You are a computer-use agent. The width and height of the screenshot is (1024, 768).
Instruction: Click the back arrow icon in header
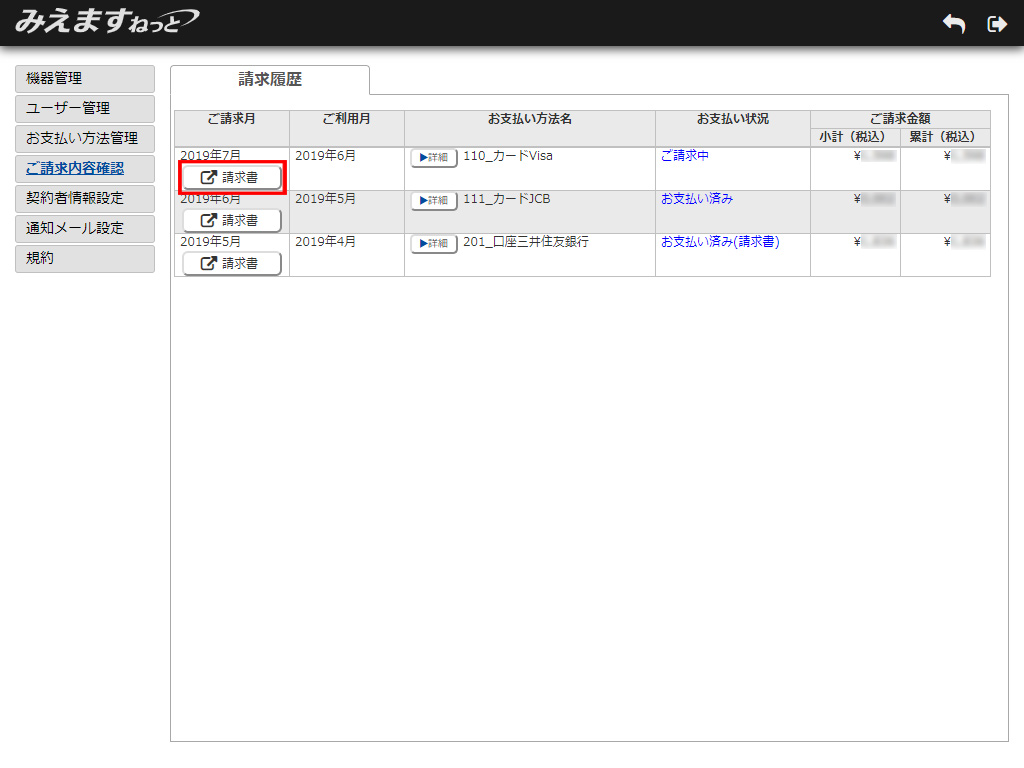click(954, 24)
